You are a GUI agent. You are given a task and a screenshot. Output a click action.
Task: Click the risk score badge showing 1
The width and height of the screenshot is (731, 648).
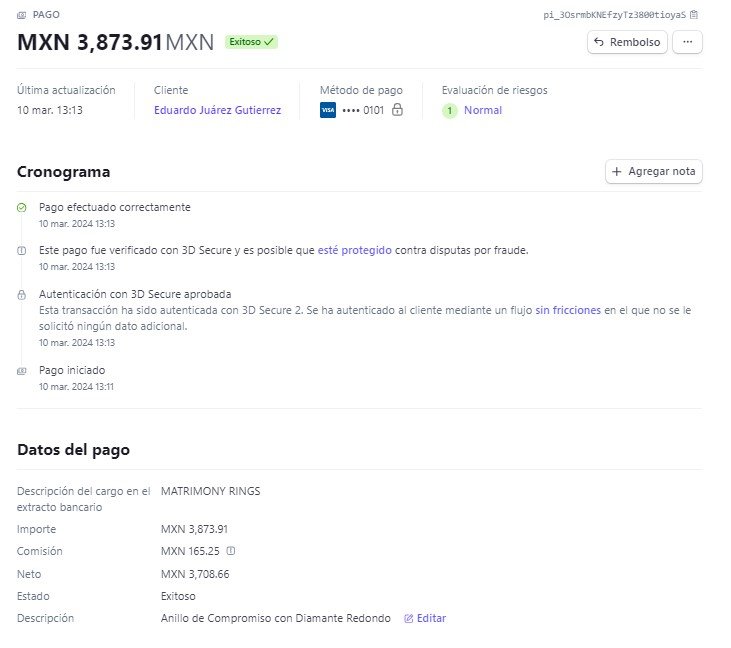click(x=449, y=110)
